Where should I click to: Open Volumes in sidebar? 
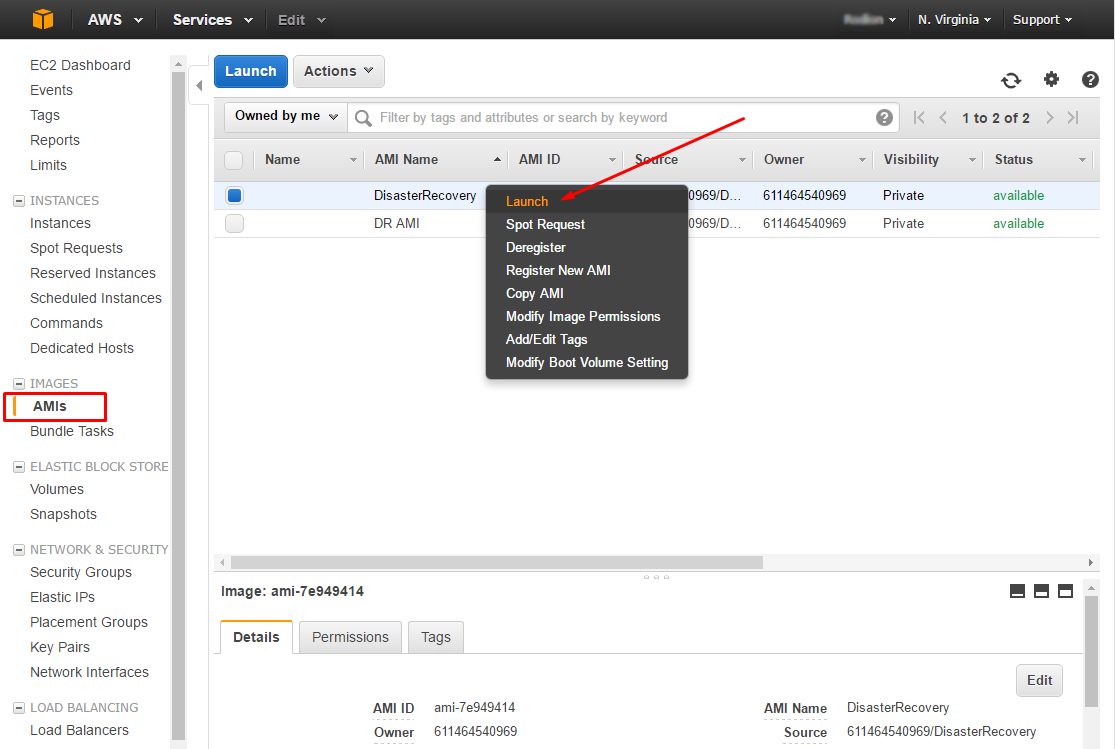(x=57, y=489)
